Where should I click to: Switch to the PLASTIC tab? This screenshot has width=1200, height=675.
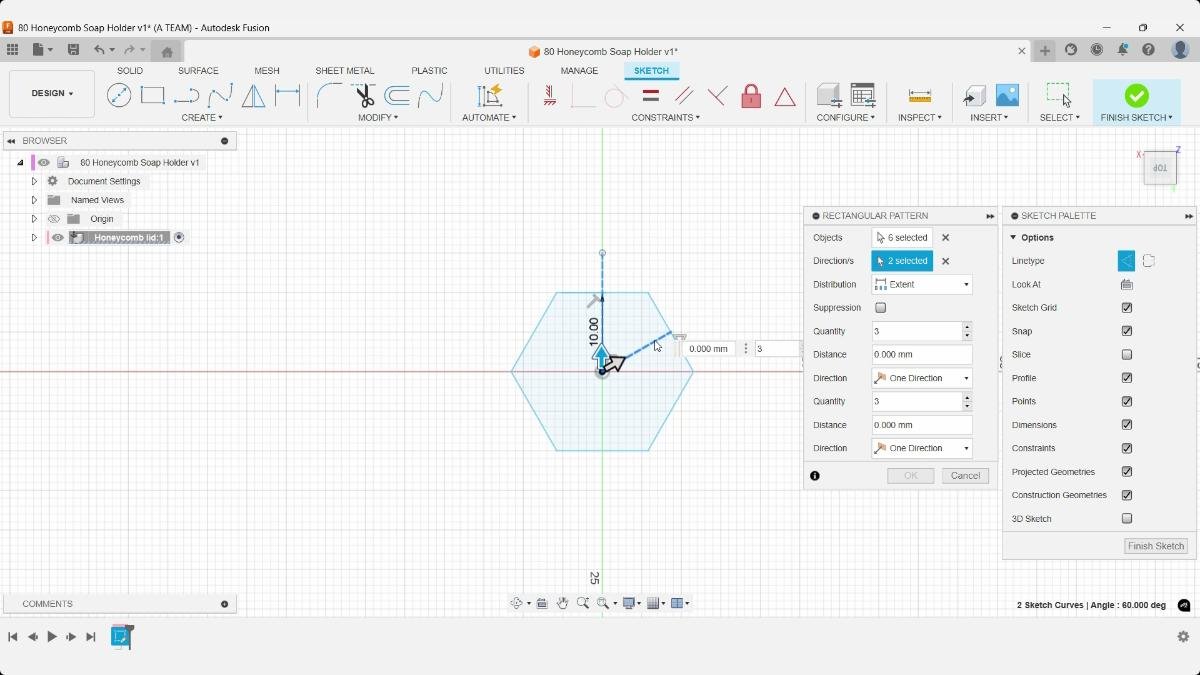(429, 71)
